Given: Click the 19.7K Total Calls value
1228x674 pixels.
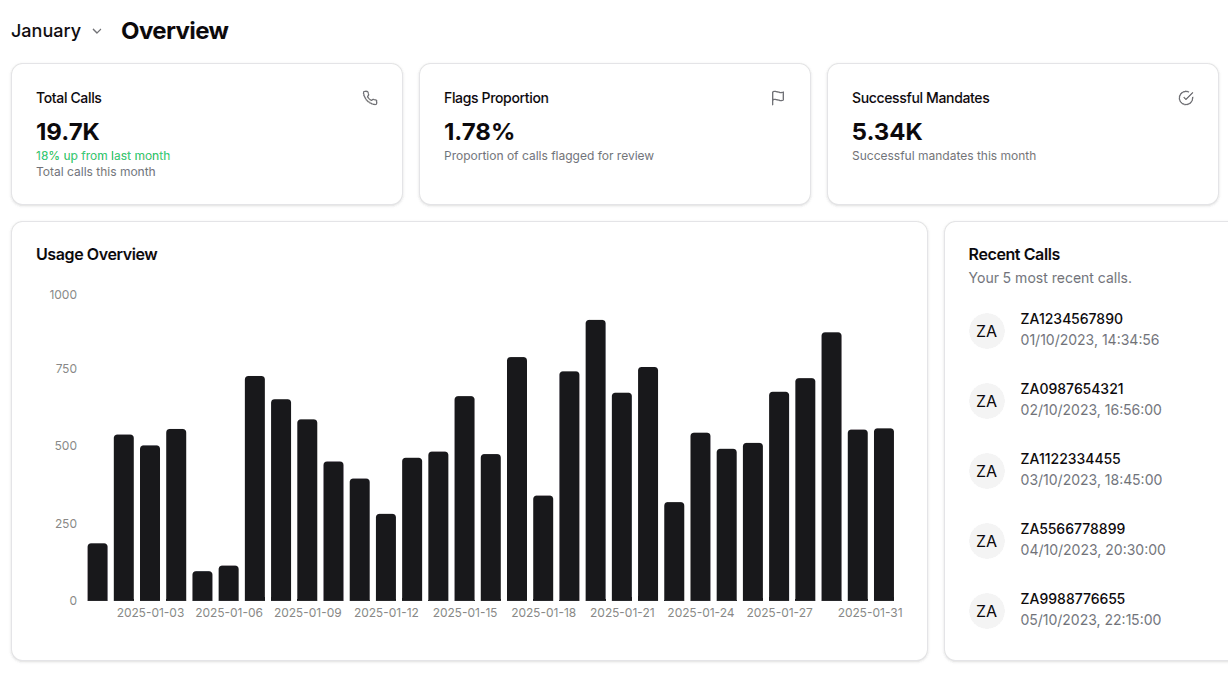Looking at the screenshot, I should (68, 132).
